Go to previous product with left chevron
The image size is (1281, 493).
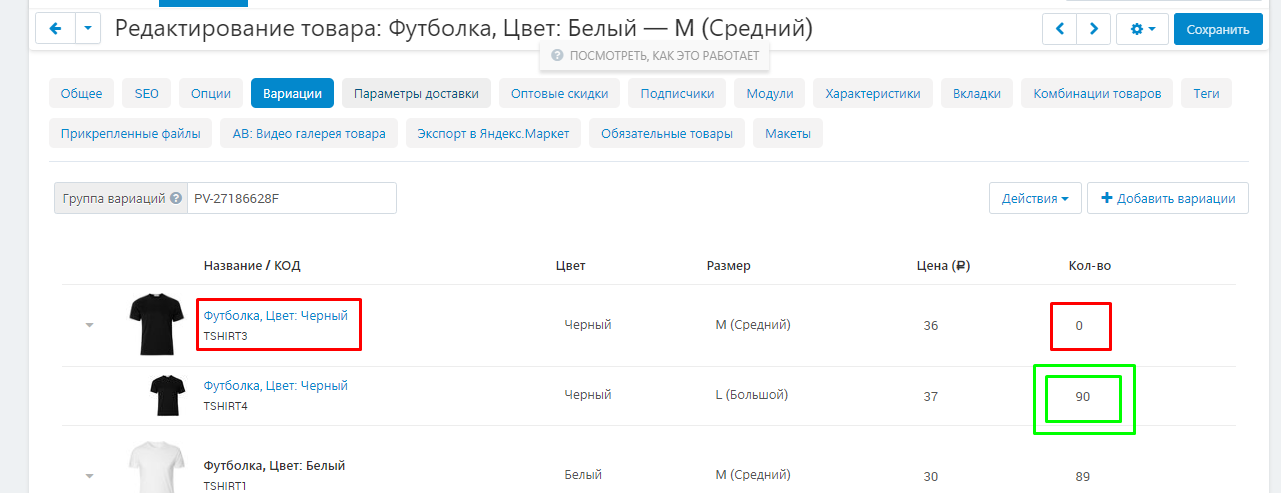[x=1059, y=30]
